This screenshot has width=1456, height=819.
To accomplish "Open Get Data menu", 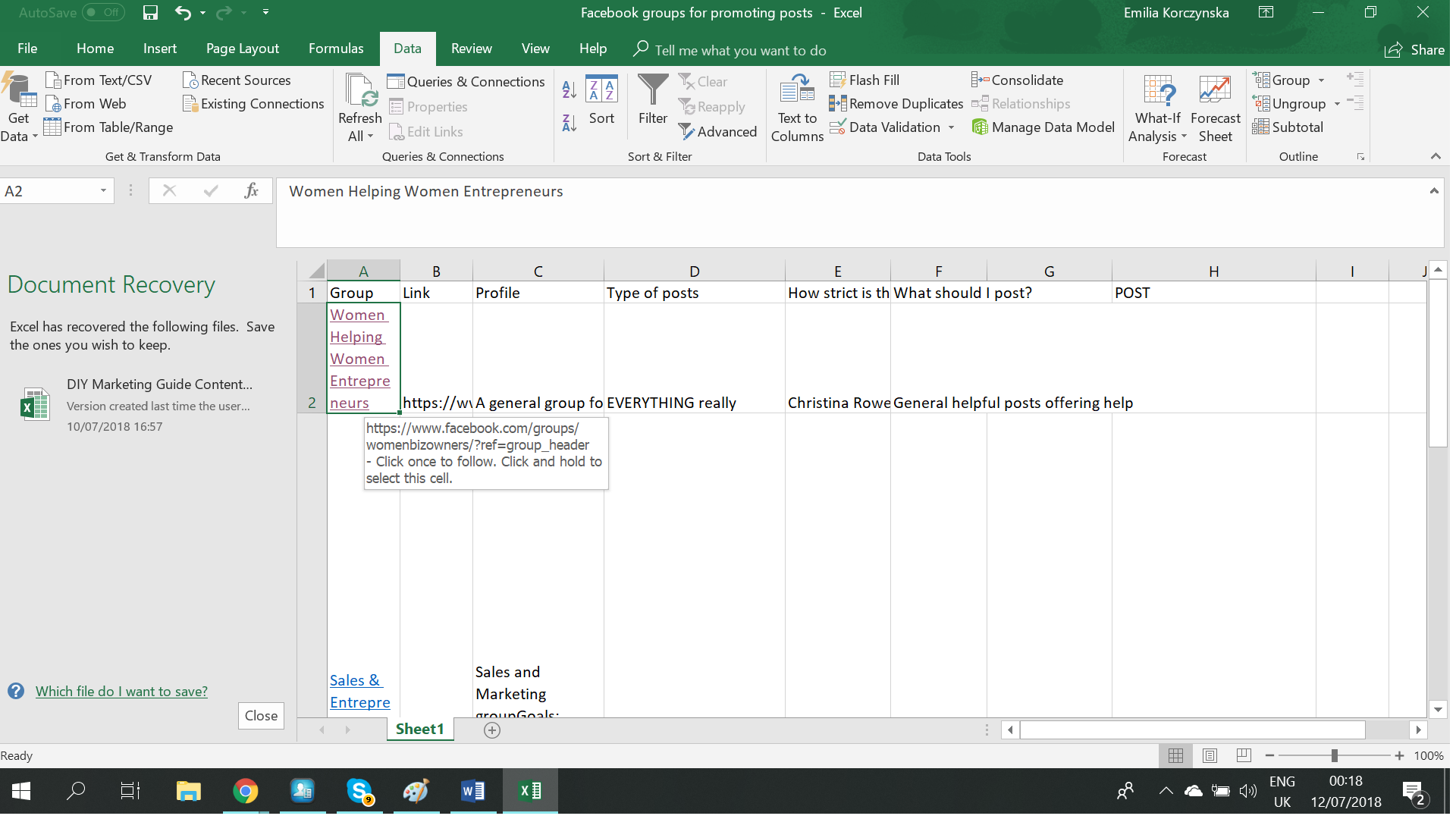I will [19, 108].
